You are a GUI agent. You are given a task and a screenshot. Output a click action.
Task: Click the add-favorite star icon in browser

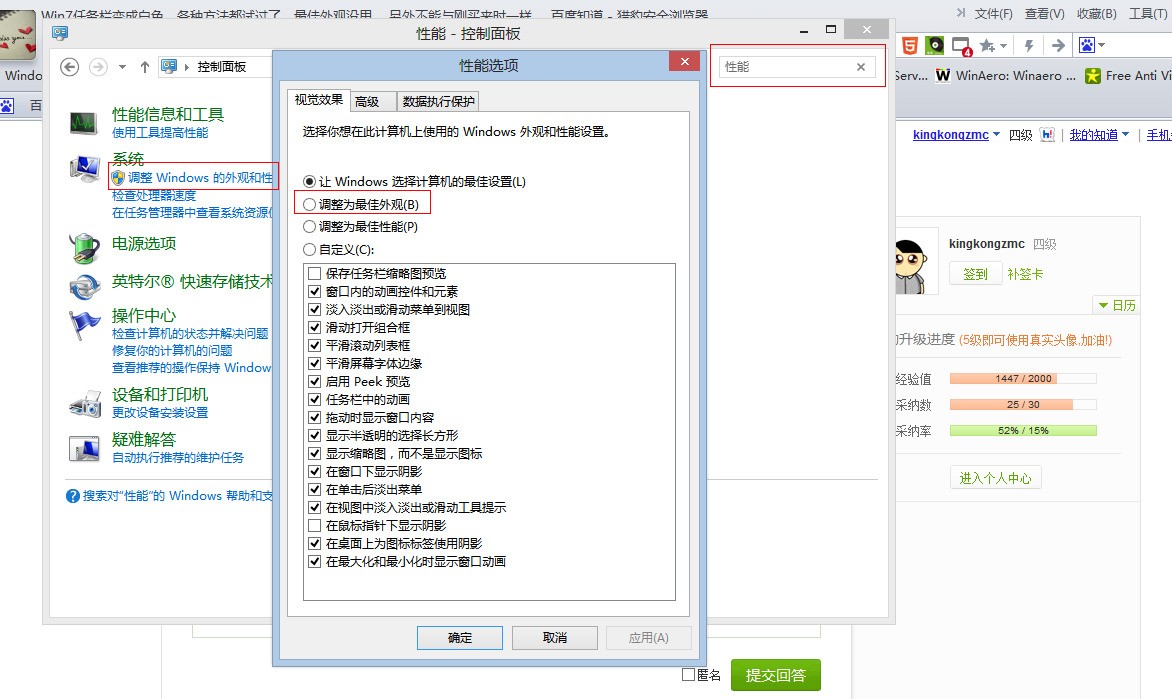point(987,46)
